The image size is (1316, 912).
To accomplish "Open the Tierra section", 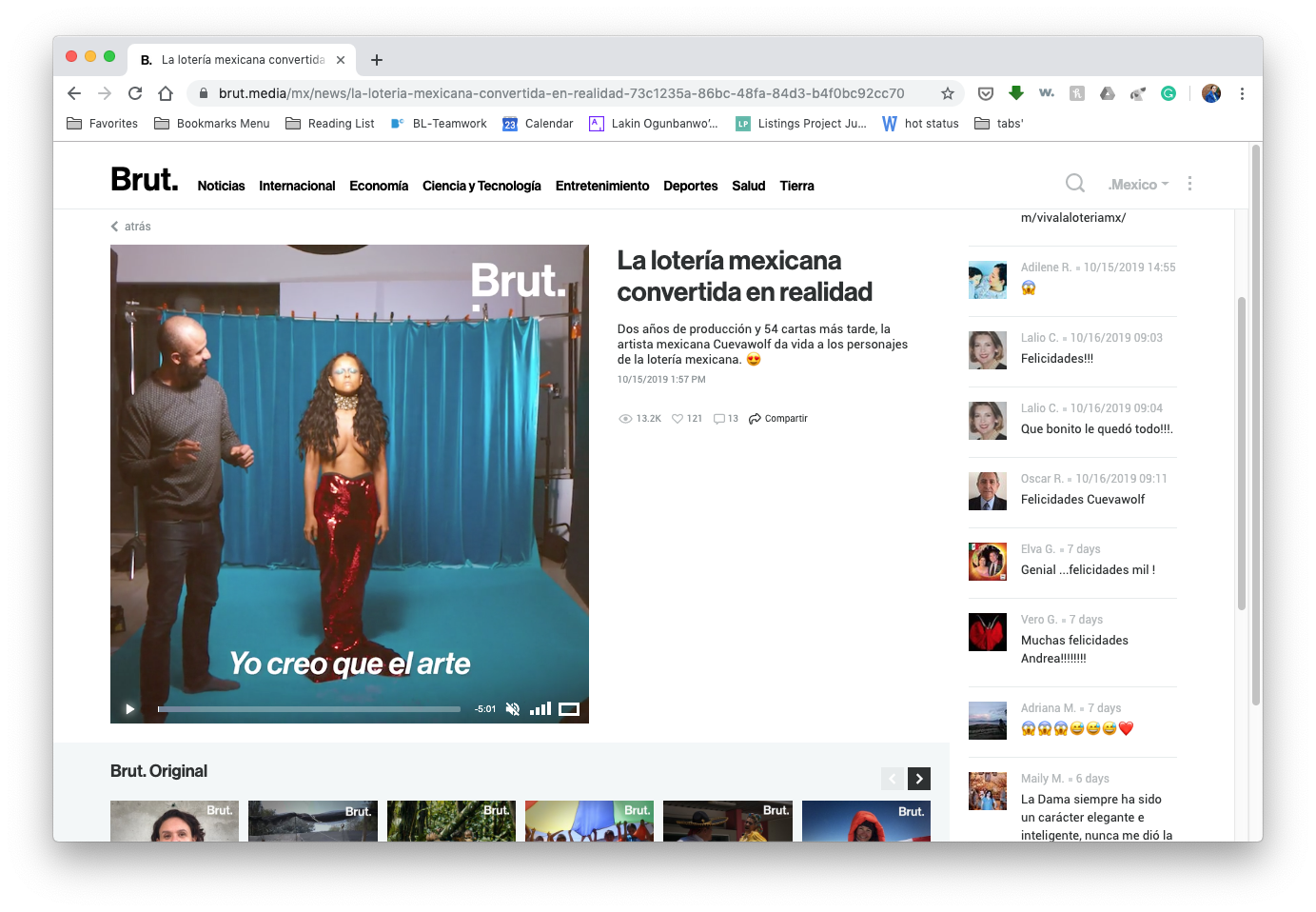I will tap(797, 186).
